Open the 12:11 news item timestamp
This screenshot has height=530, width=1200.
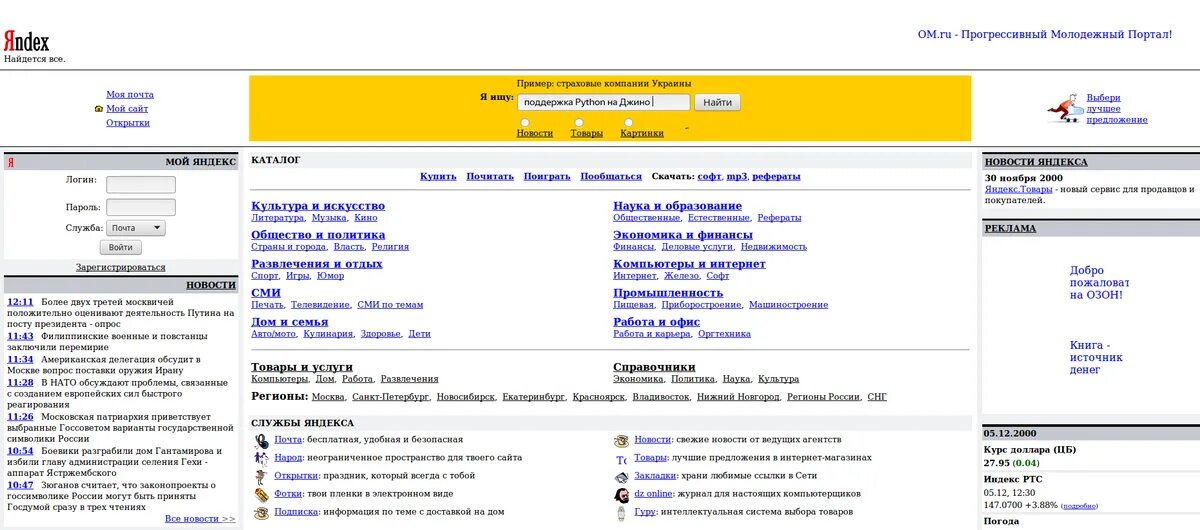[x=20, y=301]
